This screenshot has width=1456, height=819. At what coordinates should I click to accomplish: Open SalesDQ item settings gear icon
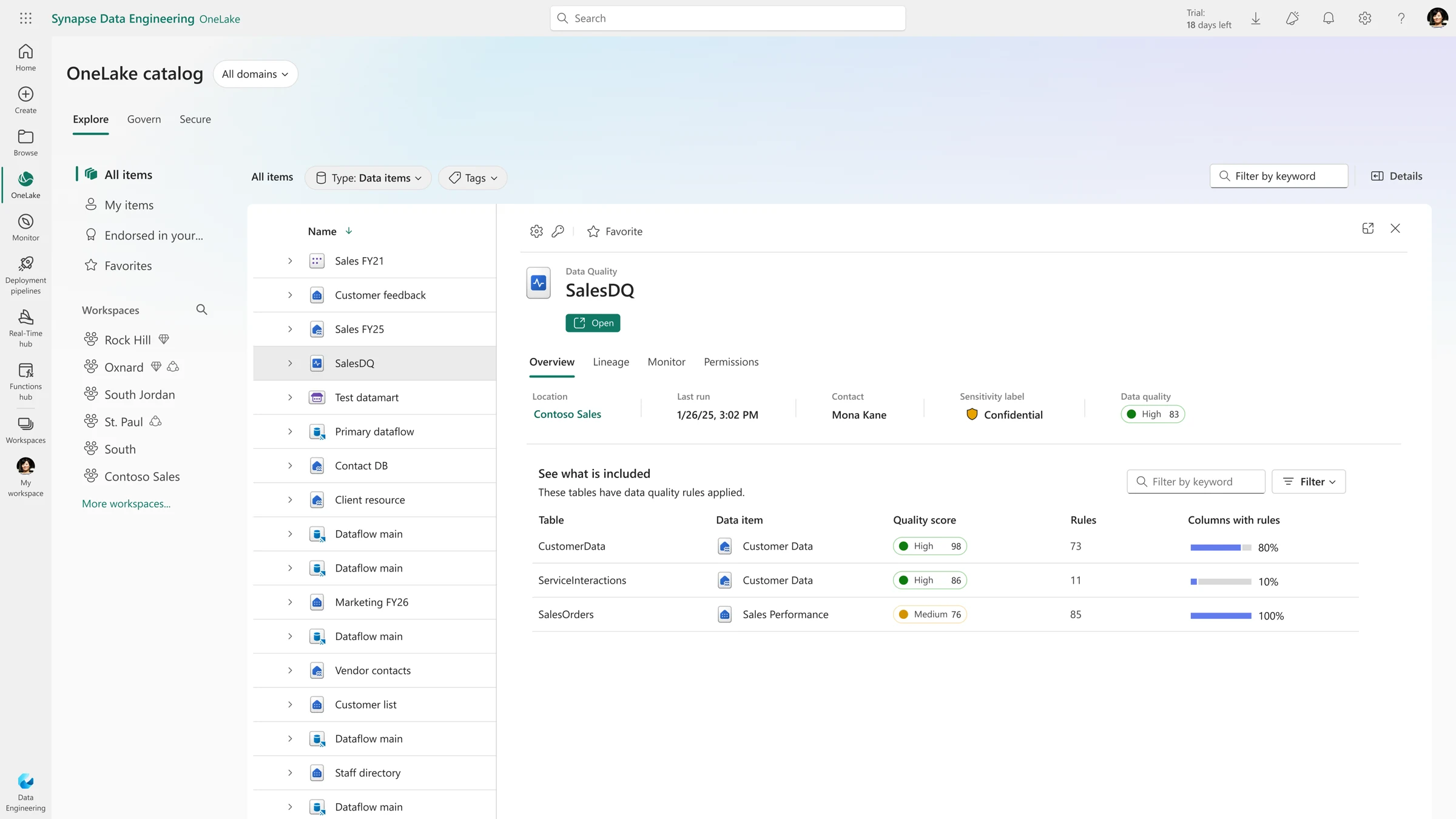(x=536, y=231)
